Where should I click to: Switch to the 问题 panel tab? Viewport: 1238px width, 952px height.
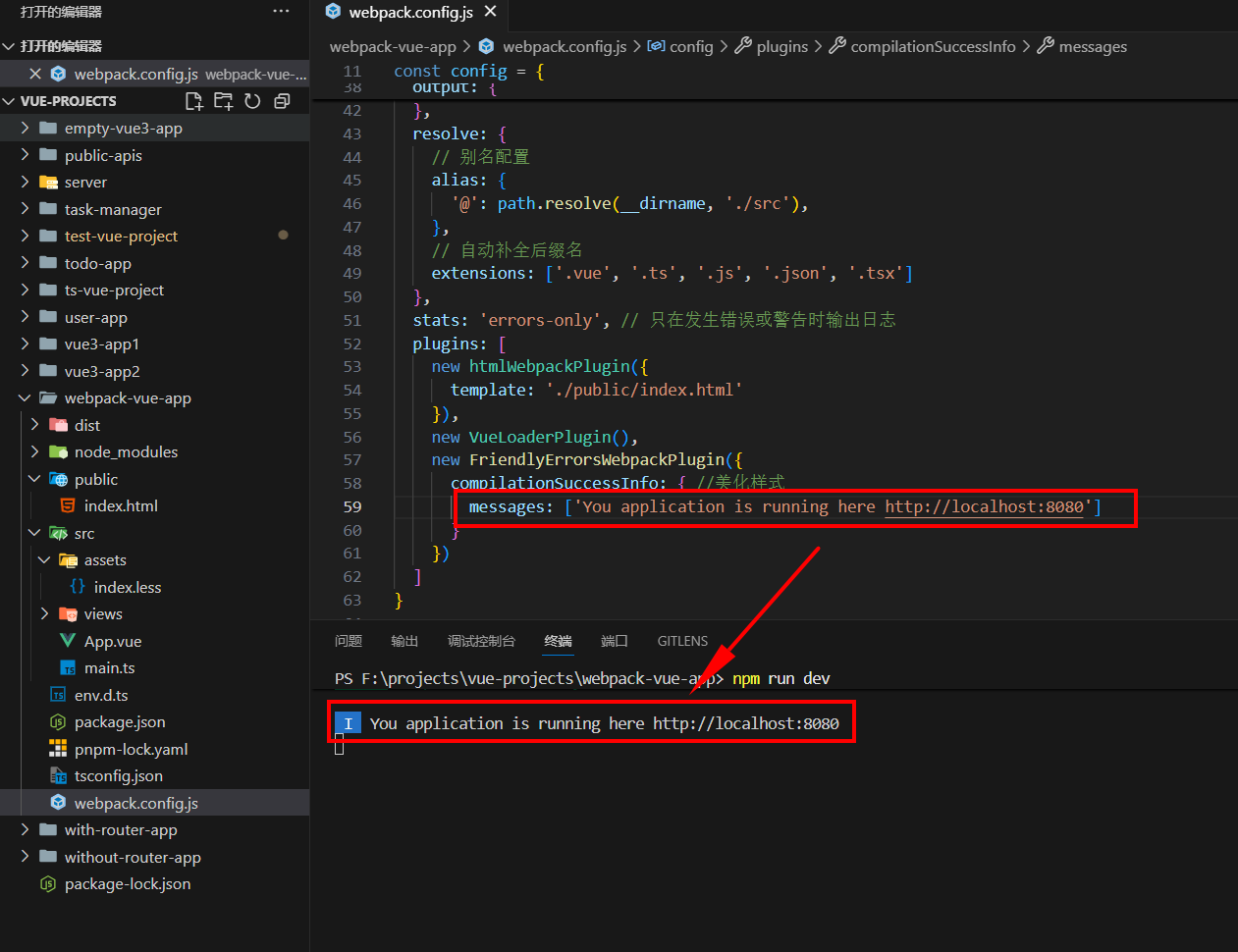click(x=349, y=641)
